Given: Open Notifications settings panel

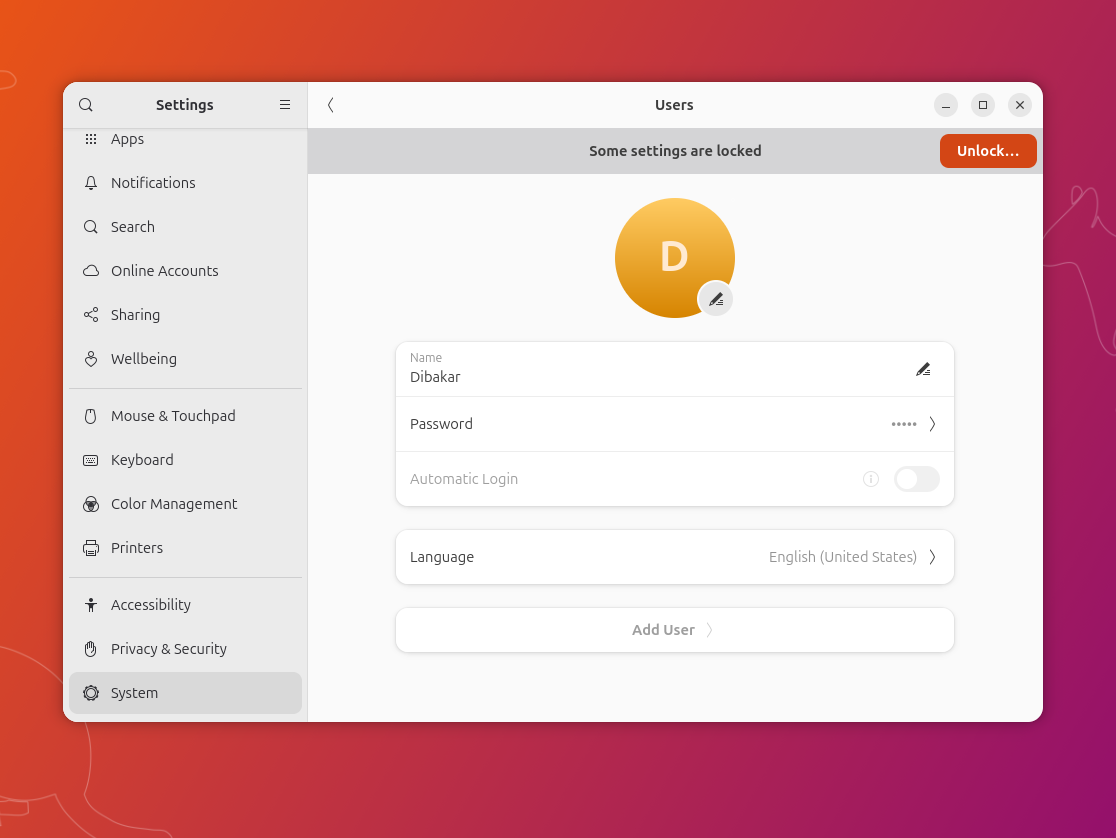Looking at the screenshot, I should [x=185, y=183].
